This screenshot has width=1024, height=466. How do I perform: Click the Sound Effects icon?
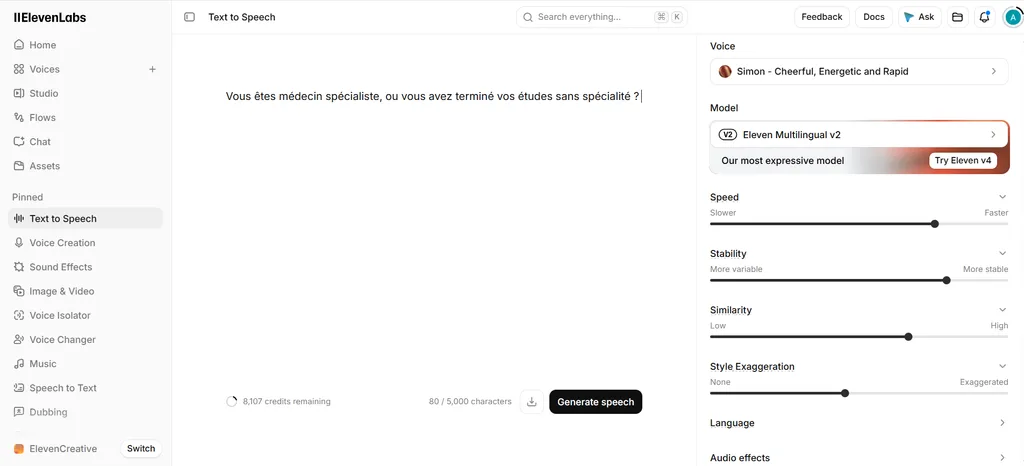point(19,267)
